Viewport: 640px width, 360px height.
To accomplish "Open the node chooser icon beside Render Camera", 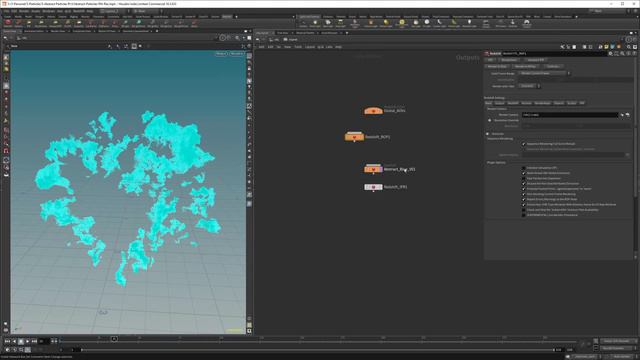I will coord(628,115).
